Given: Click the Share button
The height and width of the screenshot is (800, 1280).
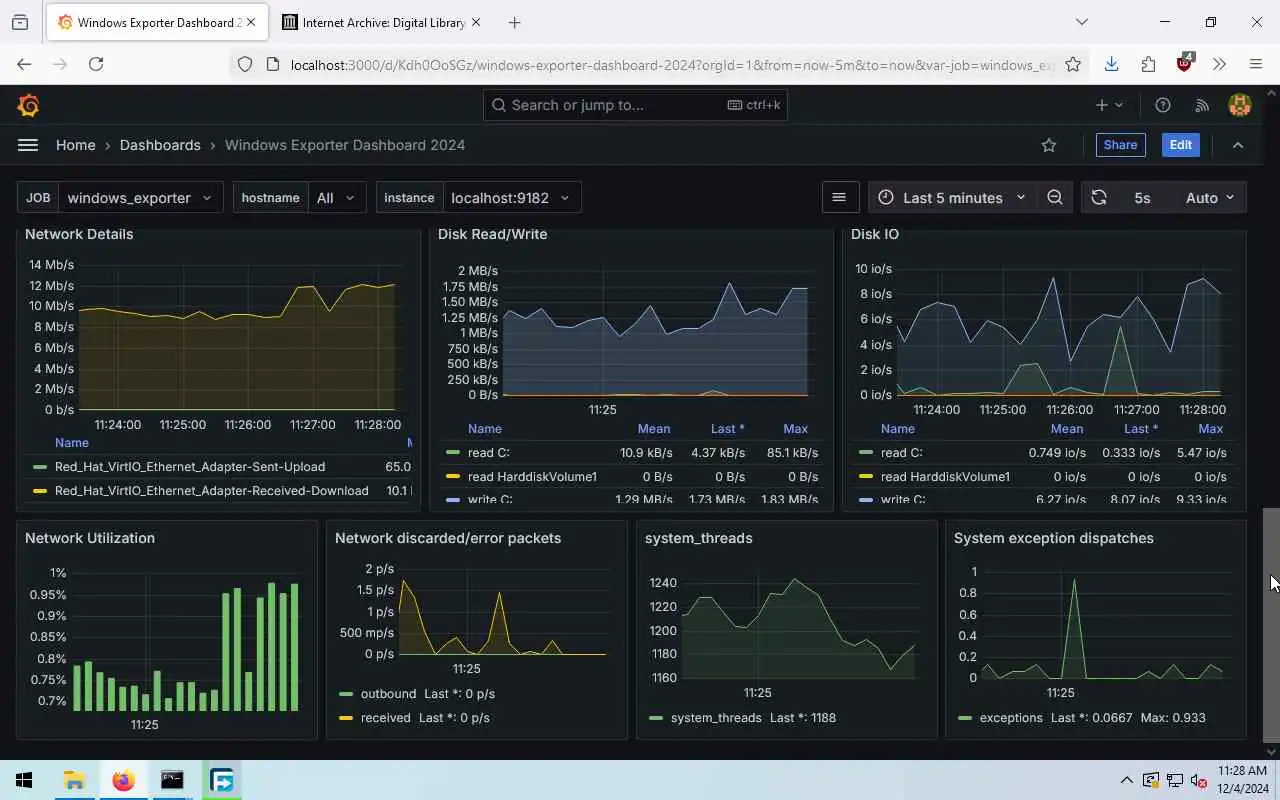Looking at the screenshot, I should 1120,145.
